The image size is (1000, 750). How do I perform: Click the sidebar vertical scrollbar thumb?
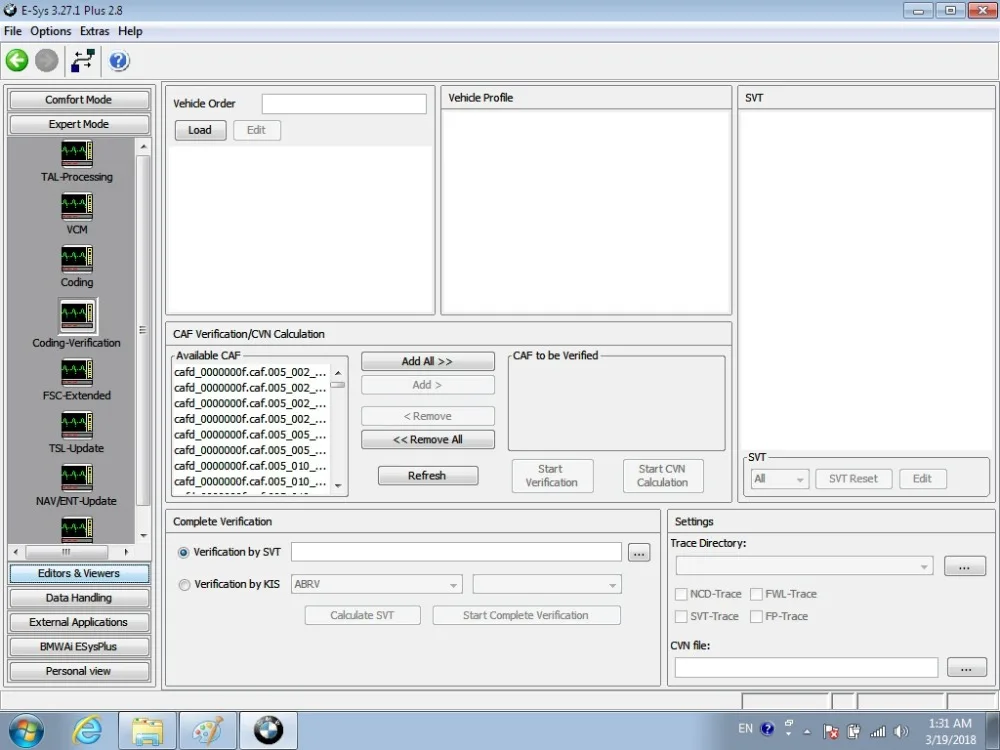[143, 330]
